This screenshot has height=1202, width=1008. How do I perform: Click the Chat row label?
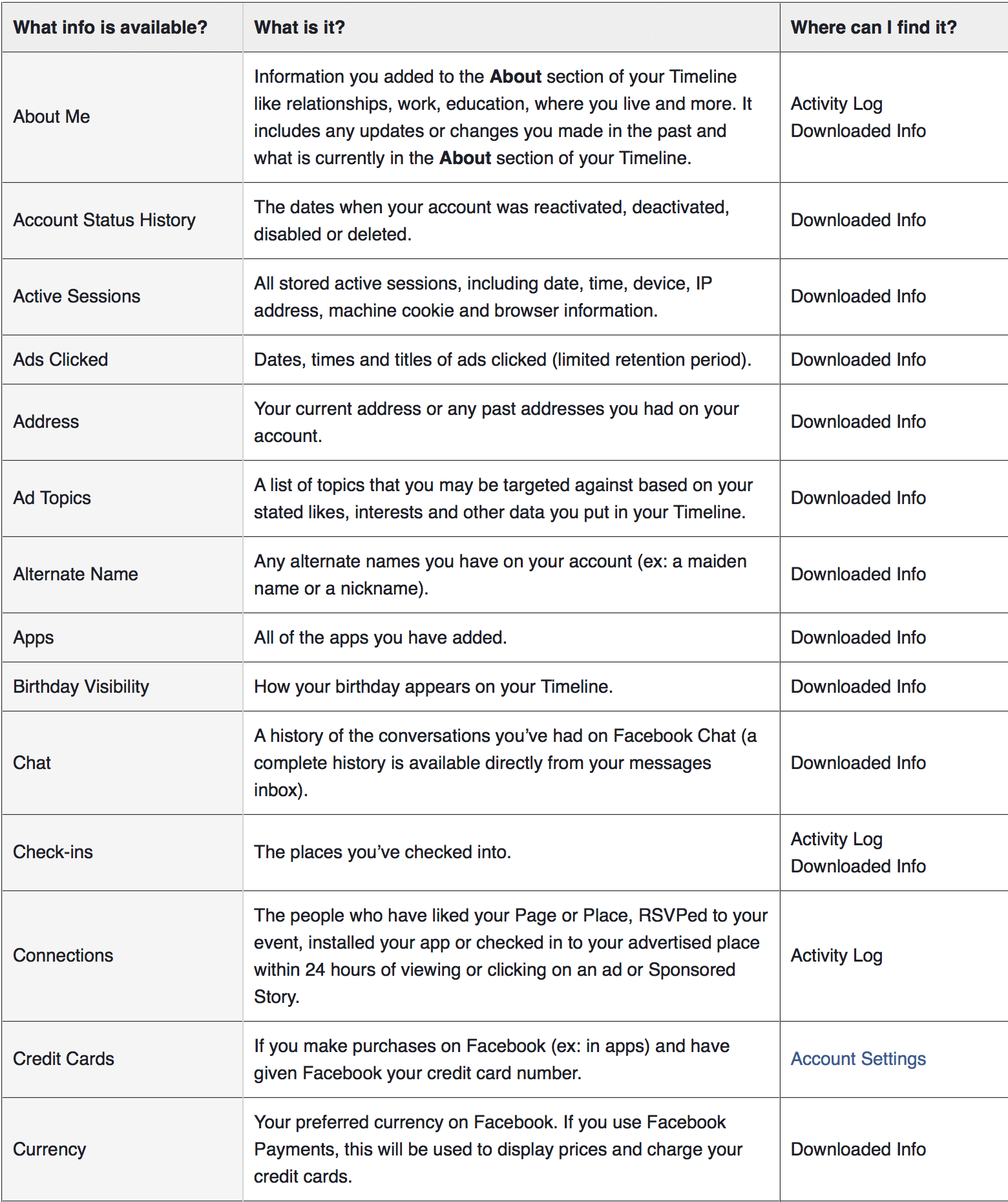[x=32, y=763]
